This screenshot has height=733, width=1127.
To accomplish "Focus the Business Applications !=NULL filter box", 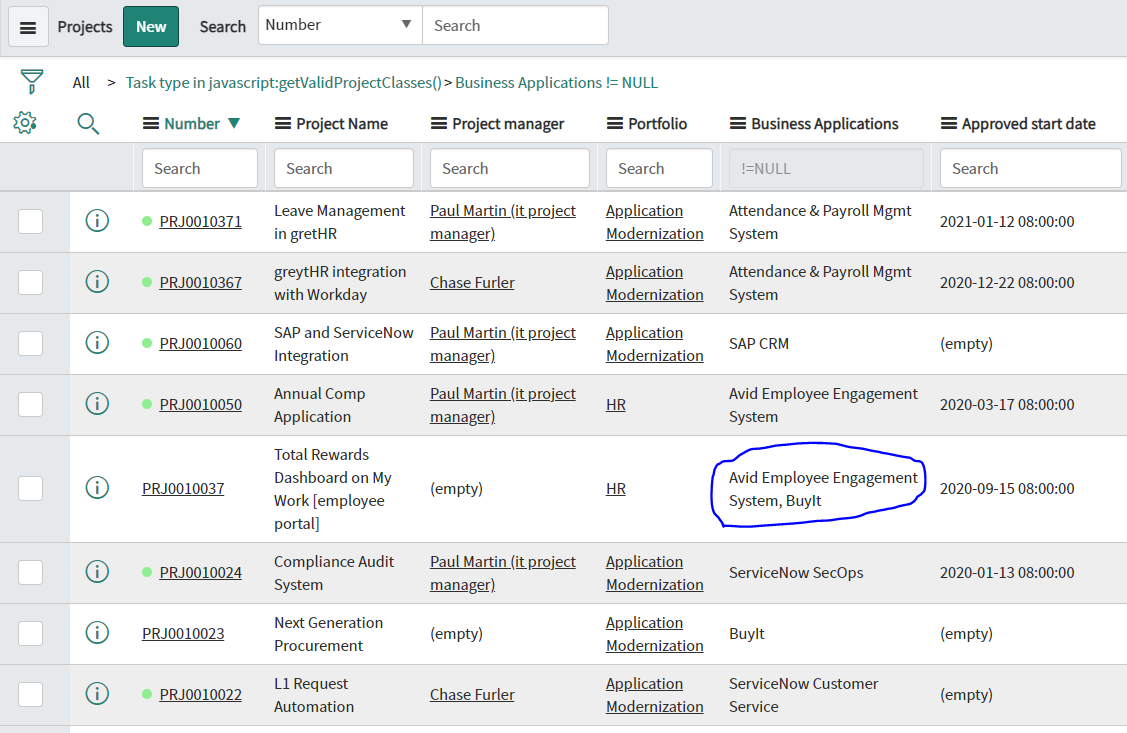I will tap(827, 168).
